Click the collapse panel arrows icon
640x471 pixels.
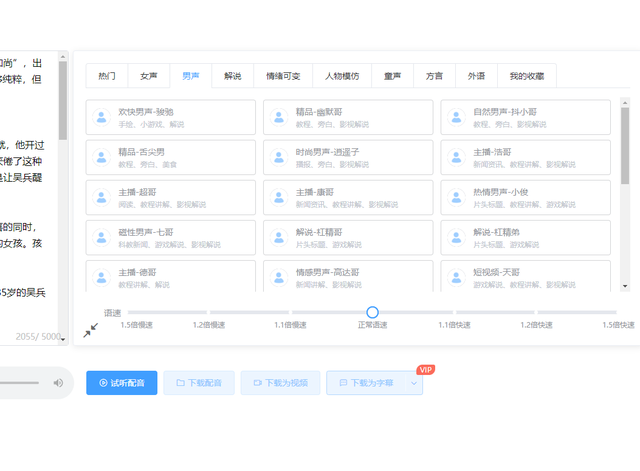pos(90,330)
